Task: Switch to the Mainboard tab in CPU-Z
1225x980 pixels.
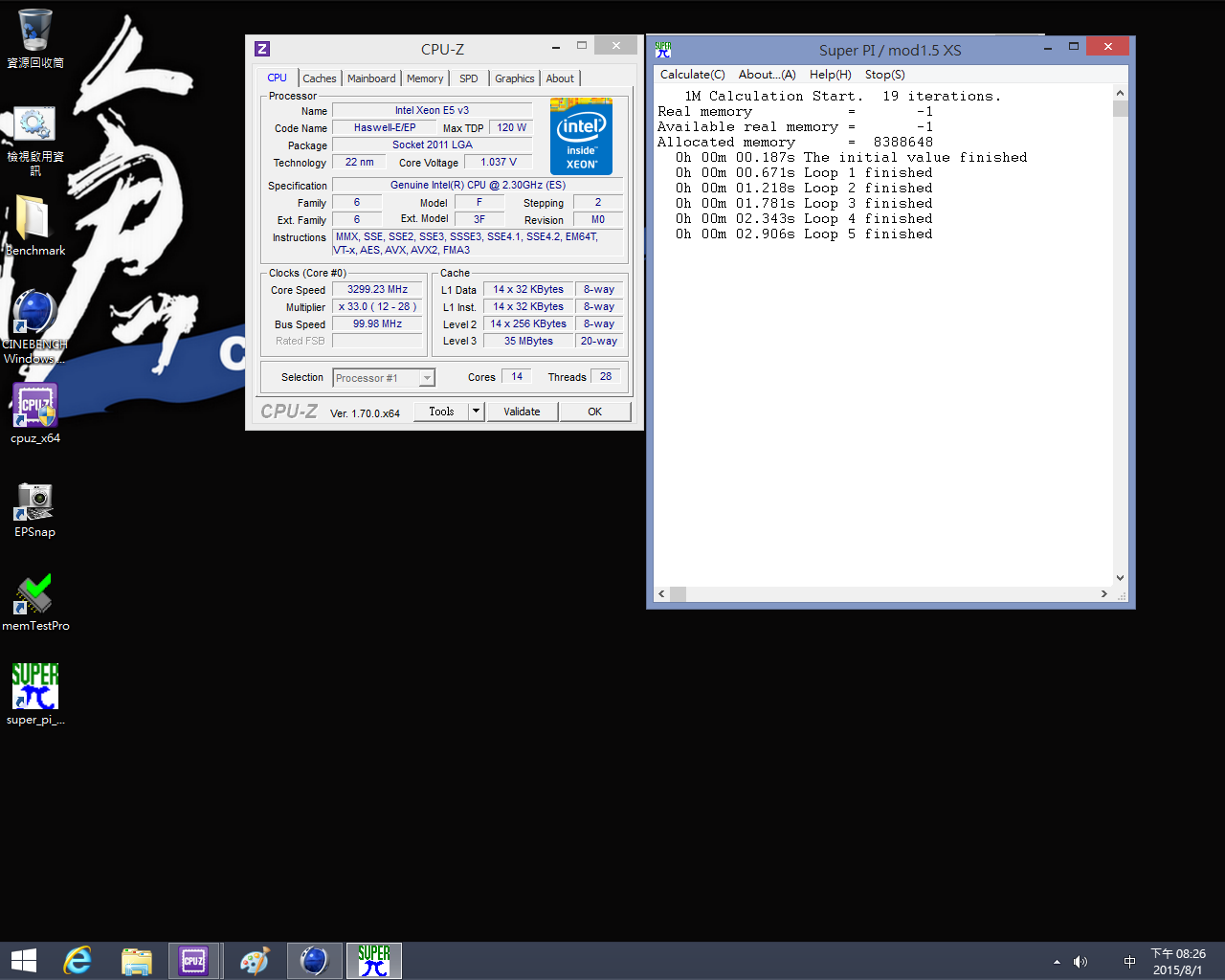Action: point(371,78)
